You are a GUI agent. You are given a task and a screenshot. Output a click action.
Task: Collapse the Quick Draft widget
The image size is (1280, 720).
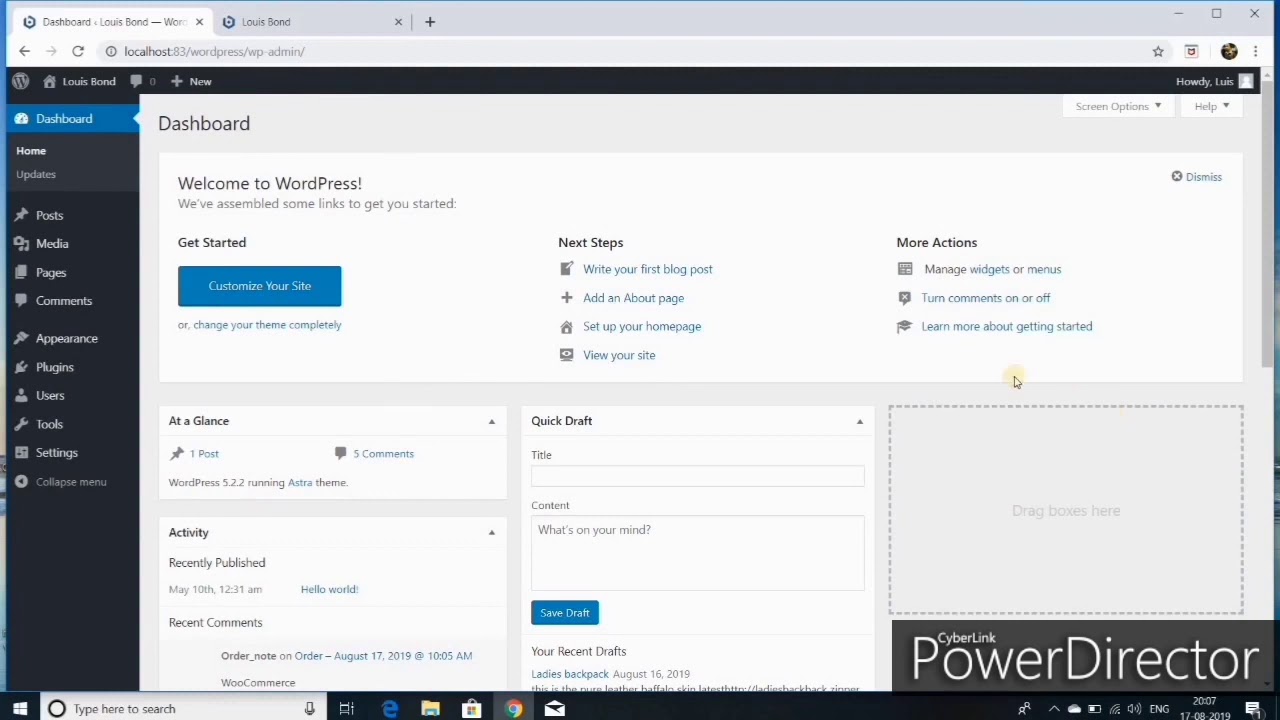(x=860, y=421)
